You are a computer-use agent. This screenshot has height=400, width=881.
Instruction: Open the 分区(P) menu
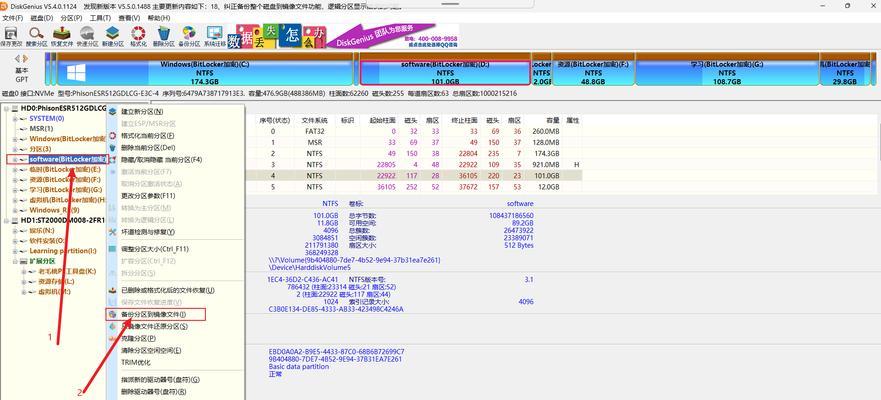pos(71,18)
